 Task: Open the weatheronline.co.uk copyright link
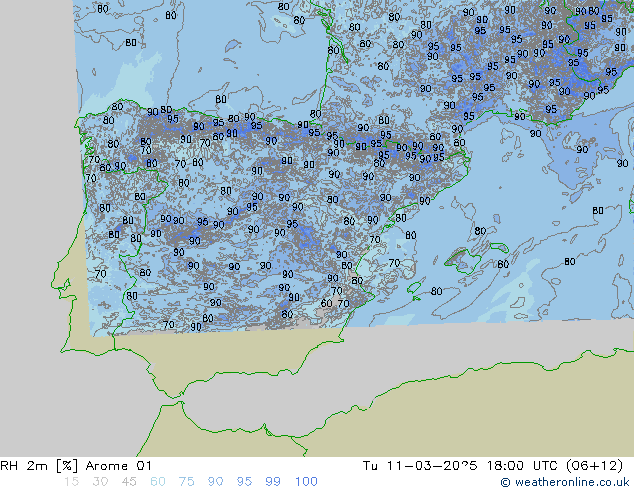tap(565, 482)
